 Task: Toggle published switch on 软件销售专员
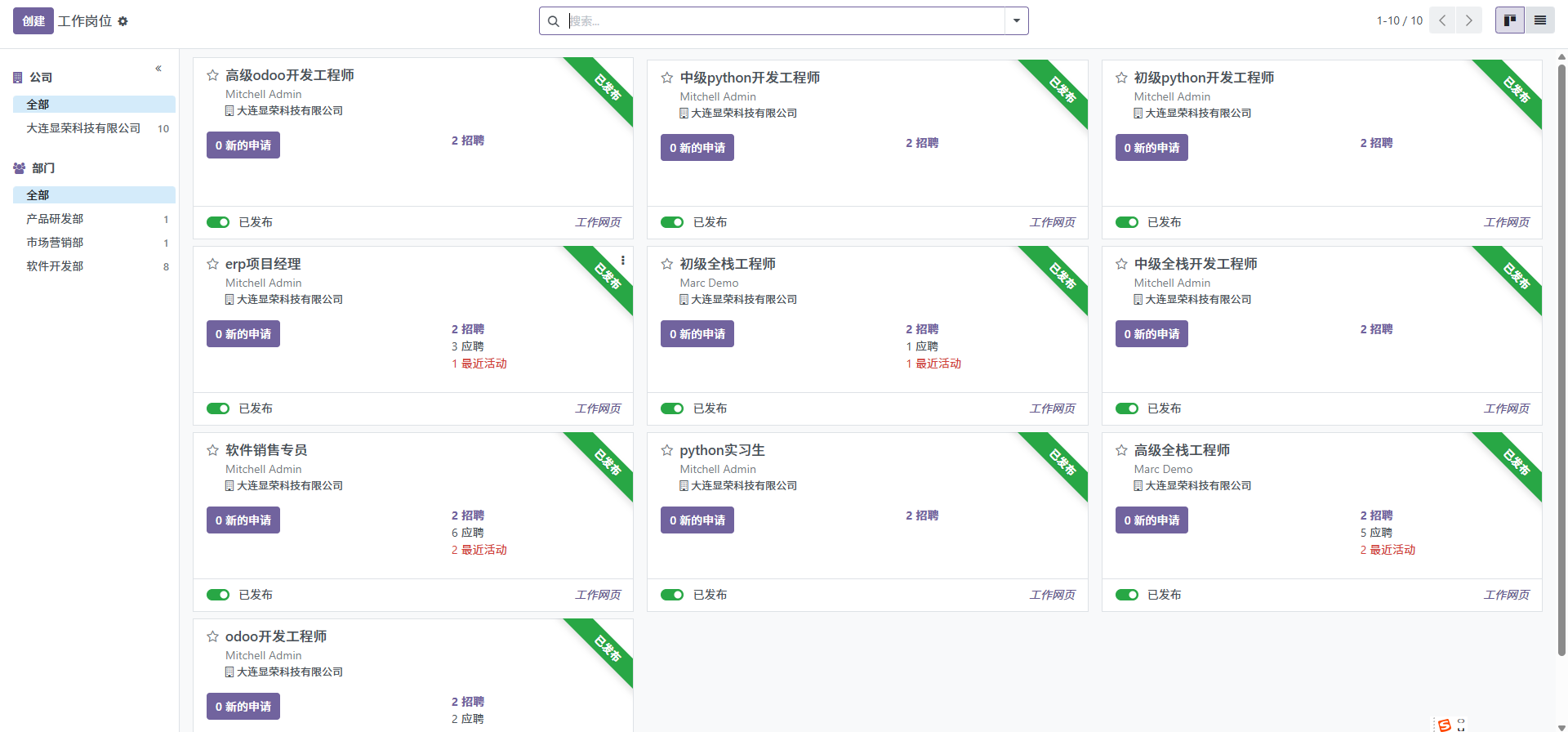(x=218, y=595)
